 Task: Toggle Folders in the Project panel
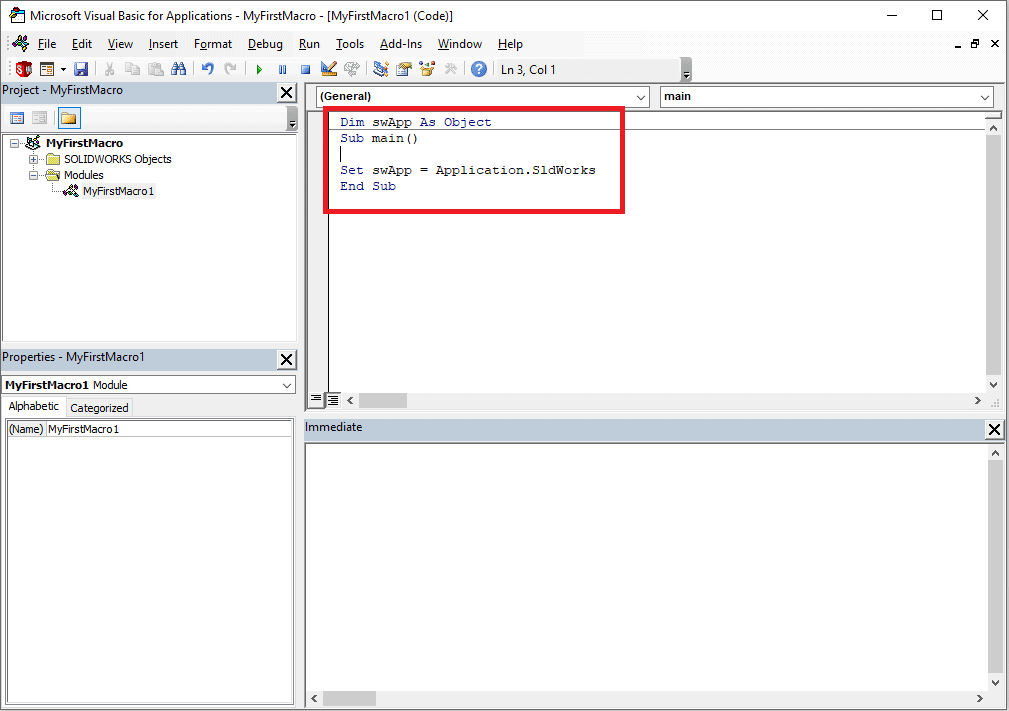69,118
